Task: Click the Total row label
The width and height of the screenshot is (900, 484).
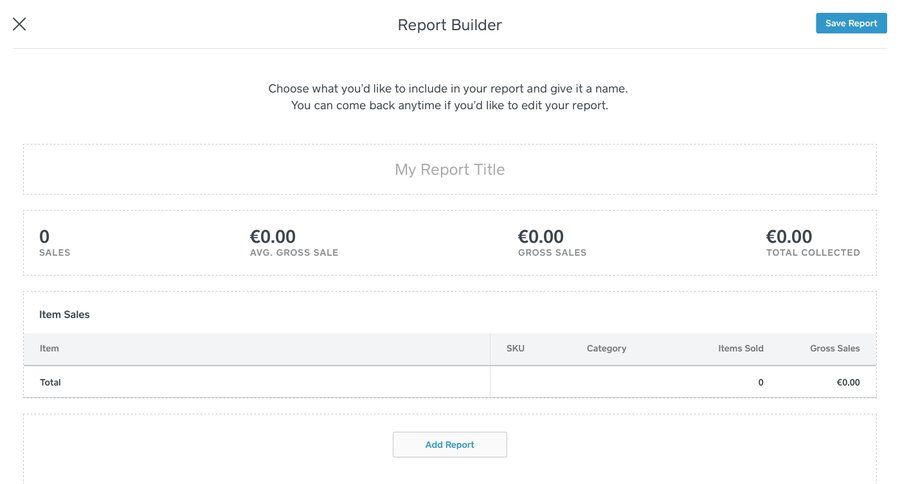Action: pyautogui.click(x=50, y=383)
